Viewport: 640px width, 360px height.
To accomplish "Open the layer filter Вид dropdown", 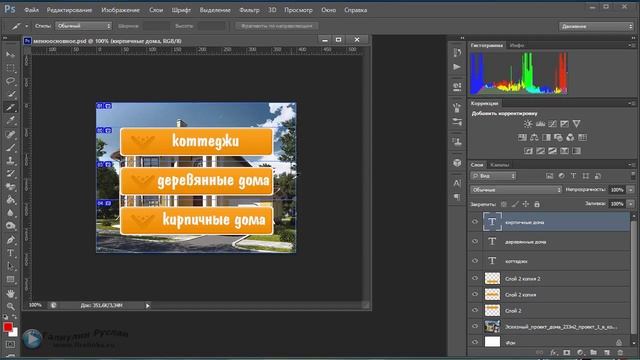I will click(x=493, y=176).
